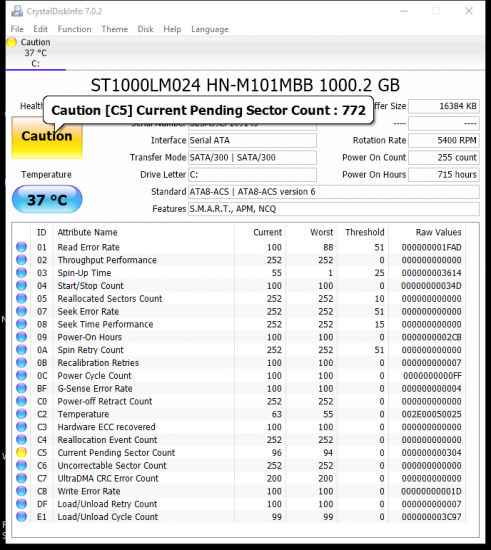491x550 pixels.
Task: Click the Transfer Mode field SATA/300
Action: click(252, 157)
